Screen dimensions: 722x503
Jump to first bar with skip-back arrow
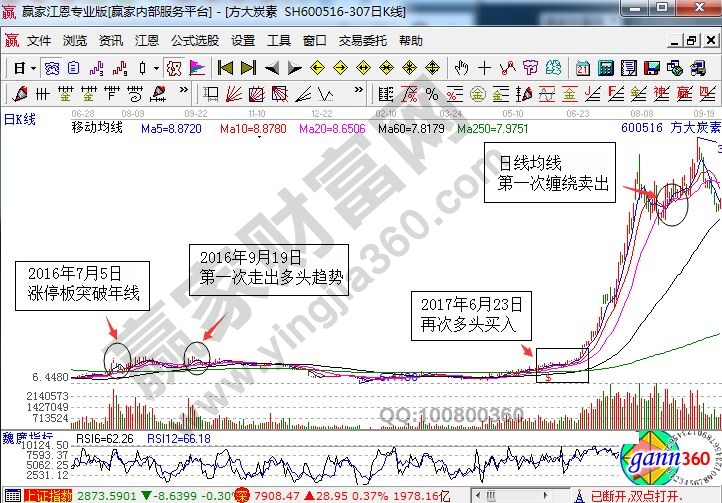coord(225,68)
